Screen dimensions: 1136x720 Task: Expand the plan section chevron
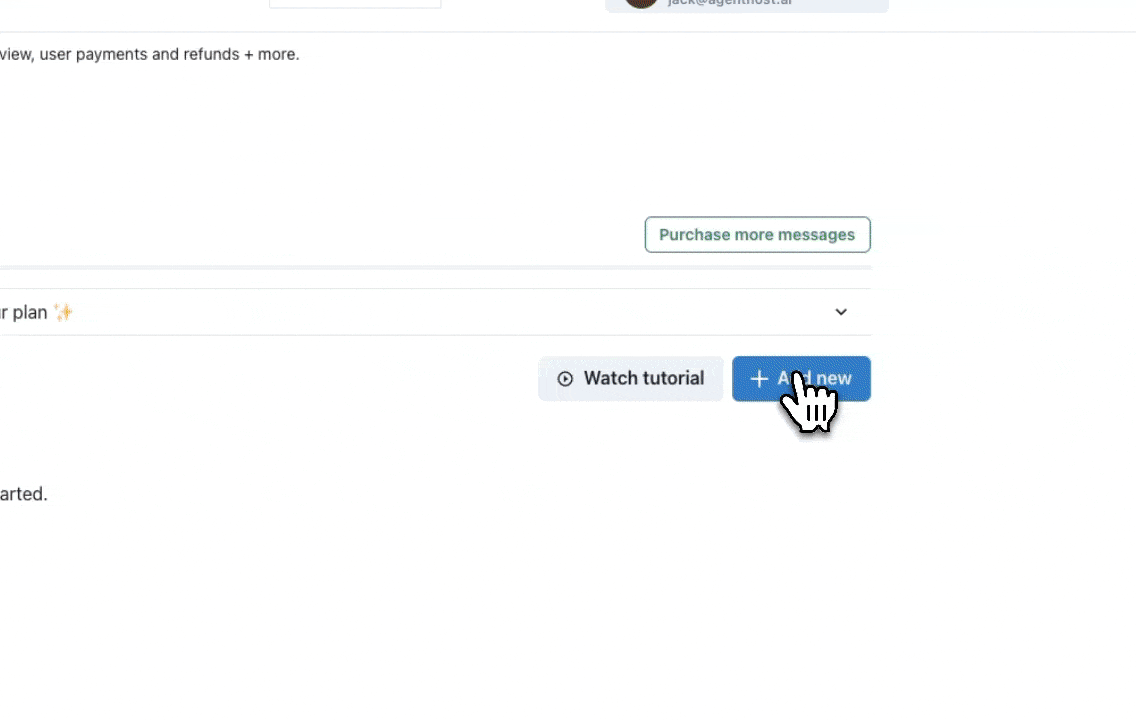[x=840, y=312]
